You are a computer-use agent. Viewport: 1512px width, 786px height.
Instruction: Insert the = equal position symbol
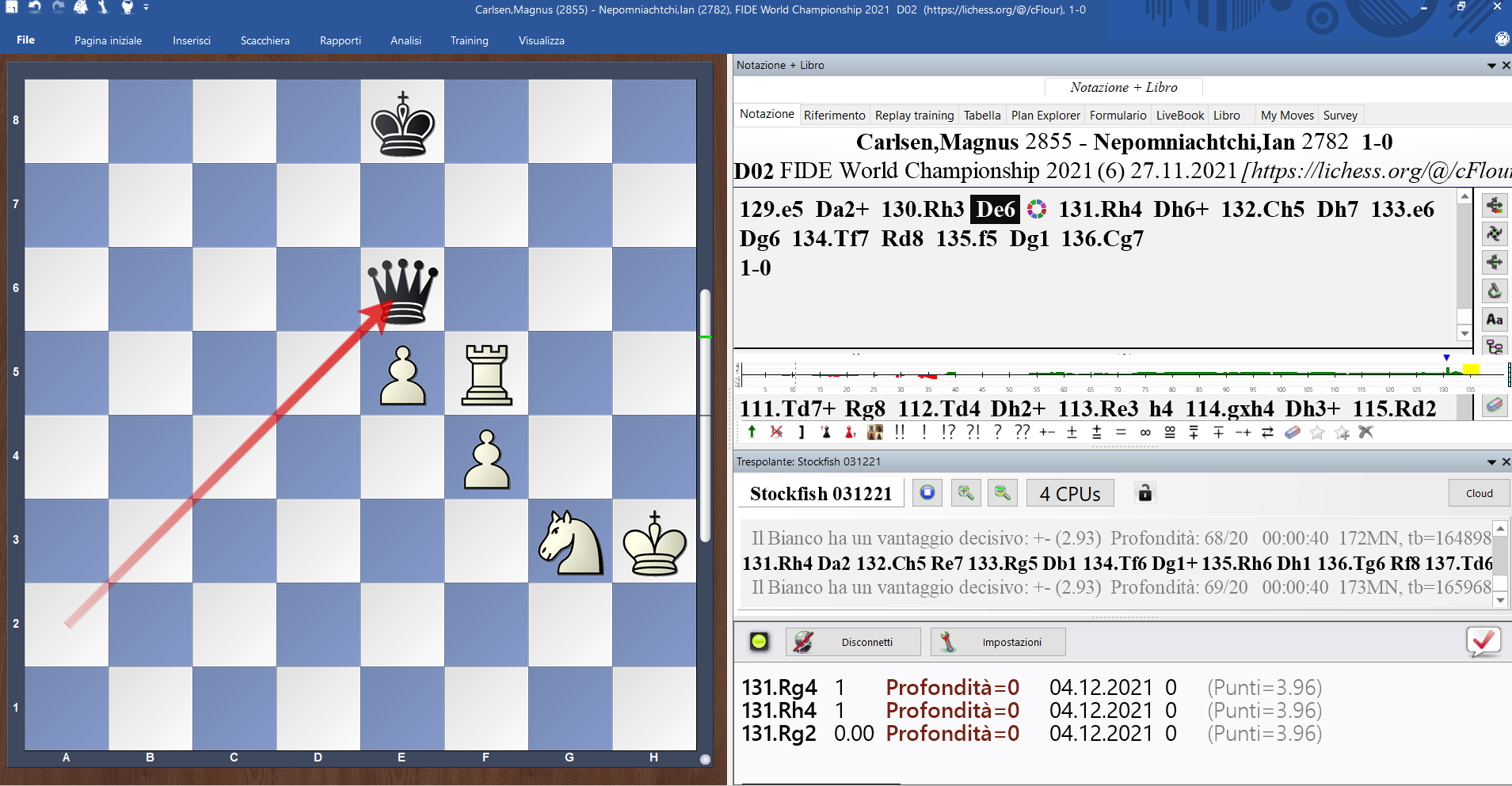1121,432
